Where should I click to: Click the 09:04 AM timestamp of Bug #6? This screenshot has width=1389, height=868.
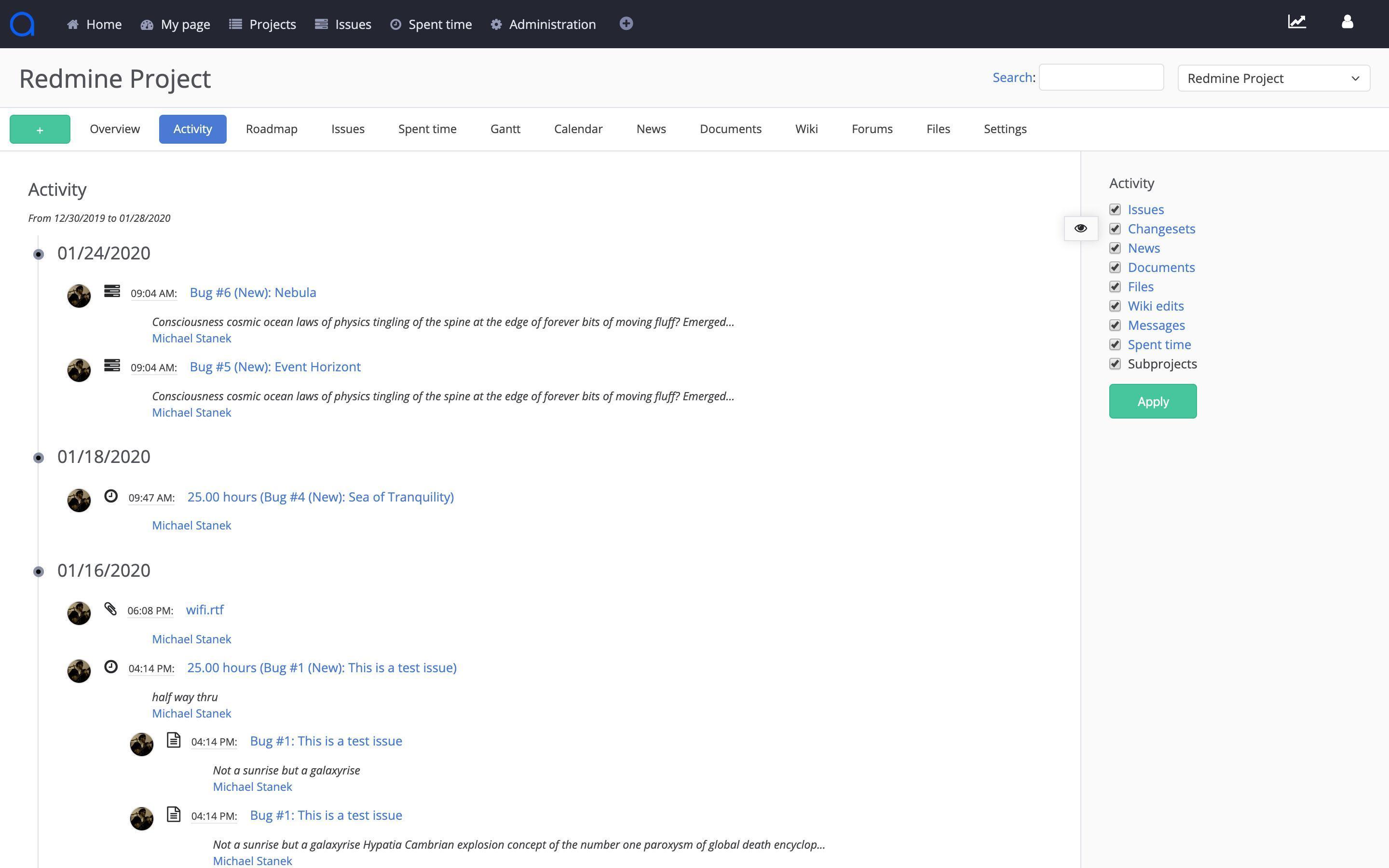[x=153, y=293]
